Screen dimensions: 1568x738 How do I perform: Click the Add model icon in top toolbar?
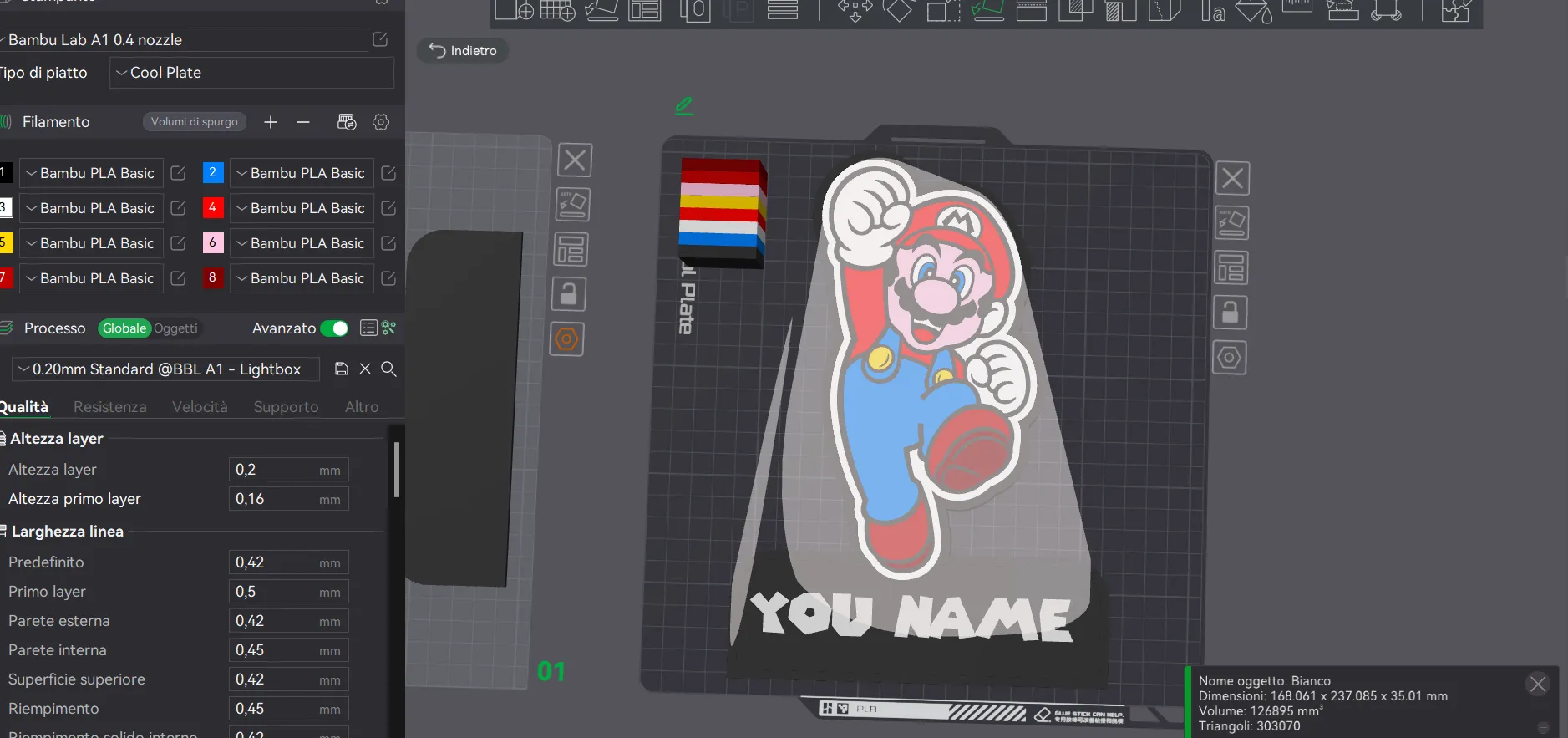[514, 10]
